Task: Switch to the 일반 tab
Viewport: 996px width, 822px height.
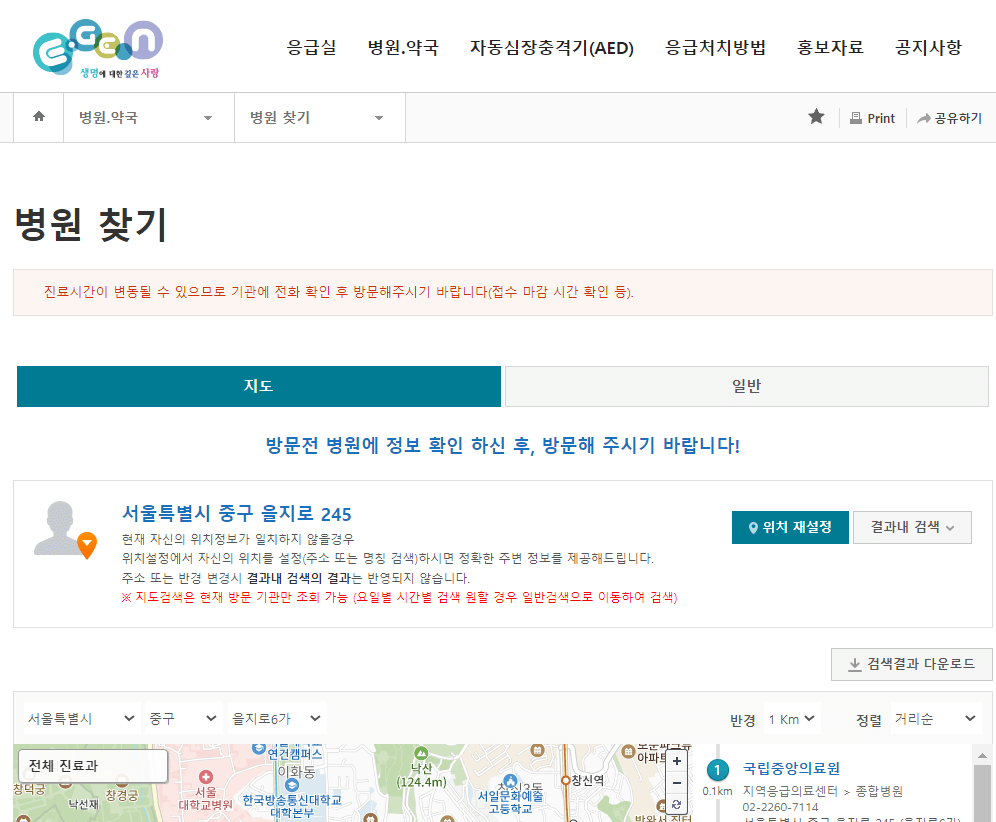Action: point(747,387)
